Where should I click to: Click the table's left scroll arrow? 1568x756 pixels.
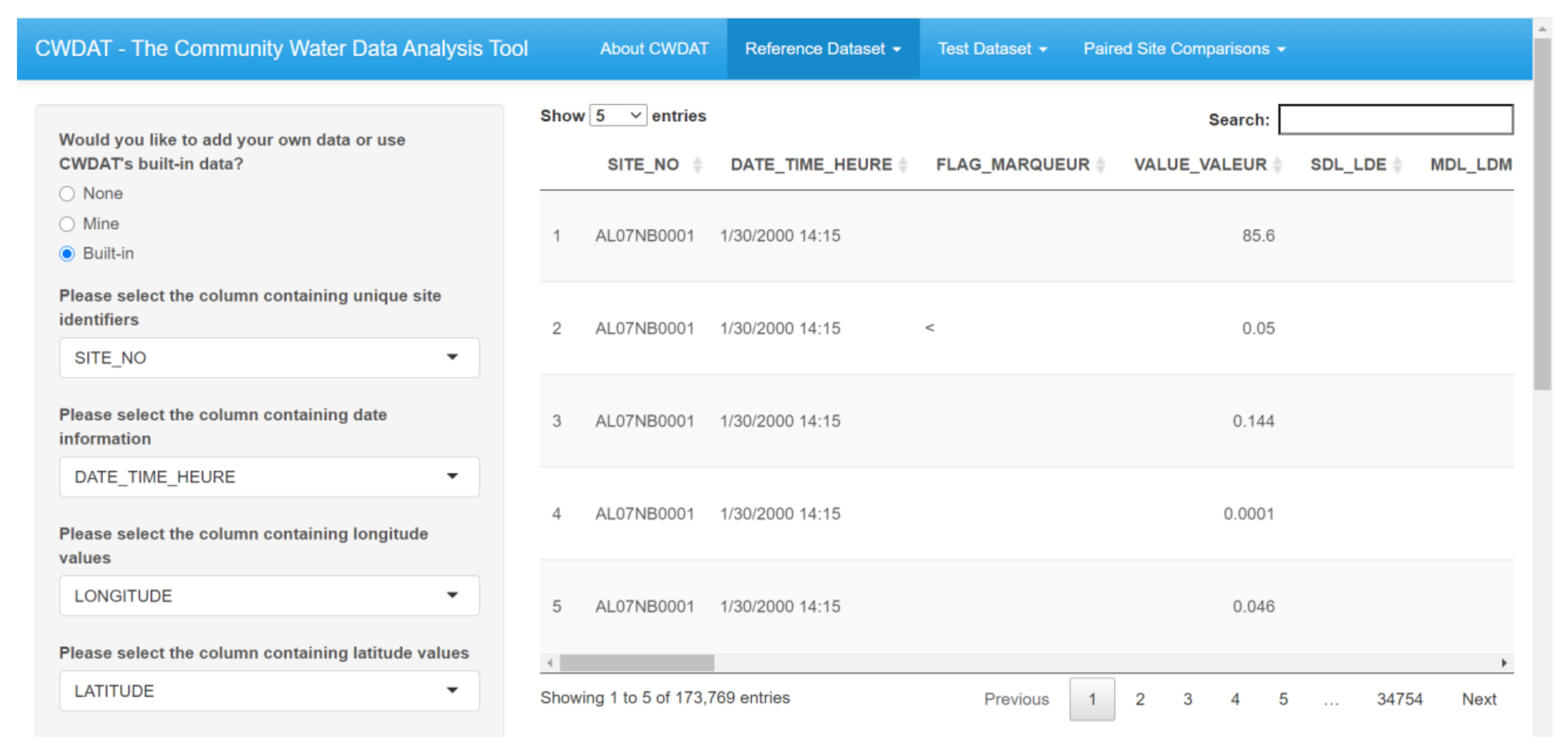(550, 663)
